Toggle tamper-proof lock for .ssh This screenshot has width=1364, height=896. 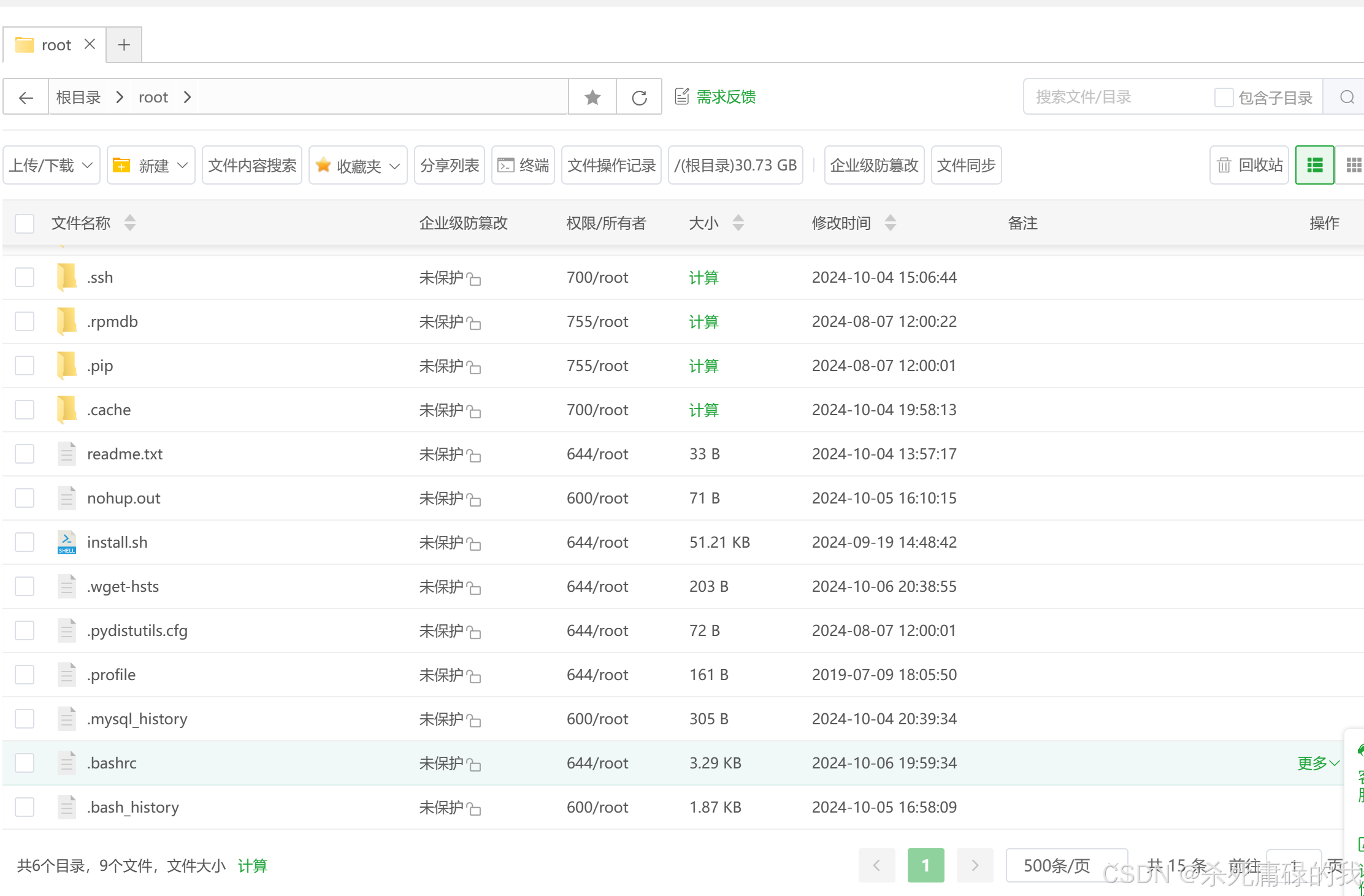pos(473,279)
